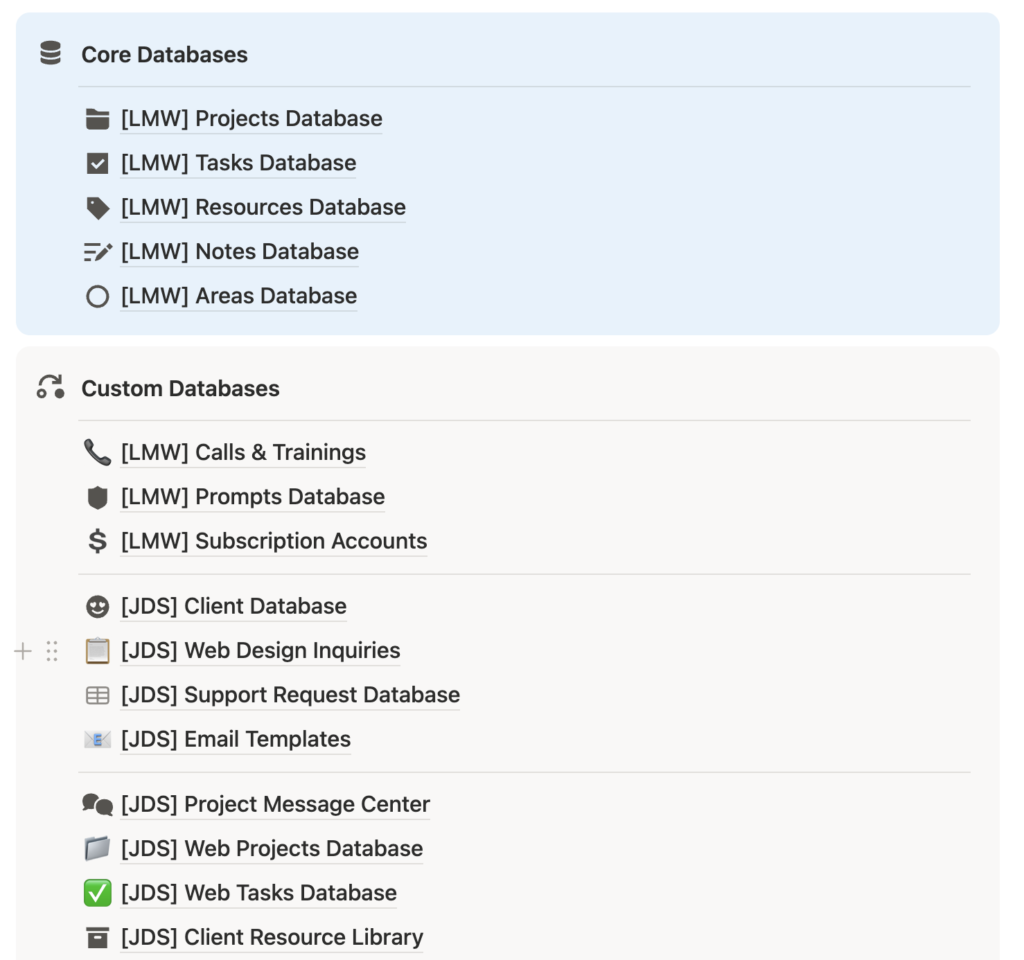Open the [JDS] Client Database page
This screenshot has width=1024, height=960.
point(234,606)
